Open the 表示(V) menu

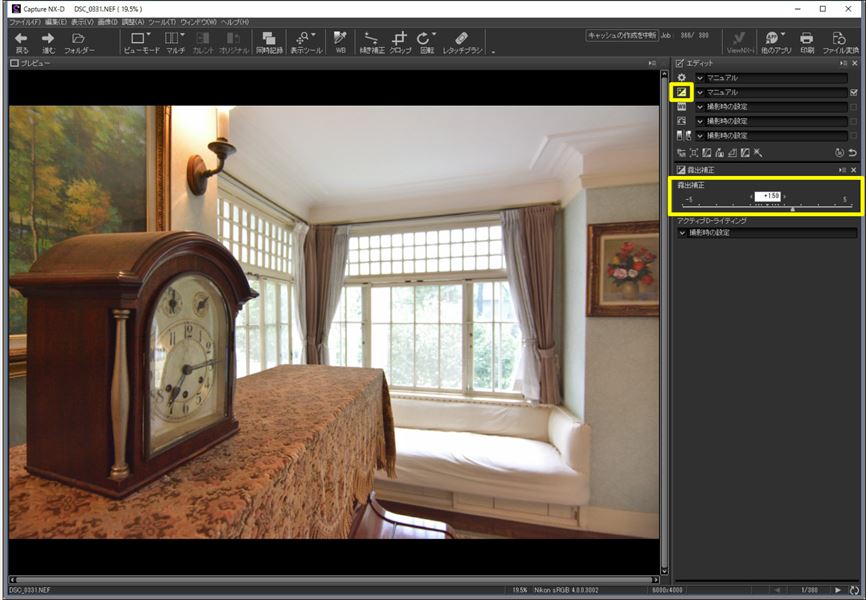(82, 22)
